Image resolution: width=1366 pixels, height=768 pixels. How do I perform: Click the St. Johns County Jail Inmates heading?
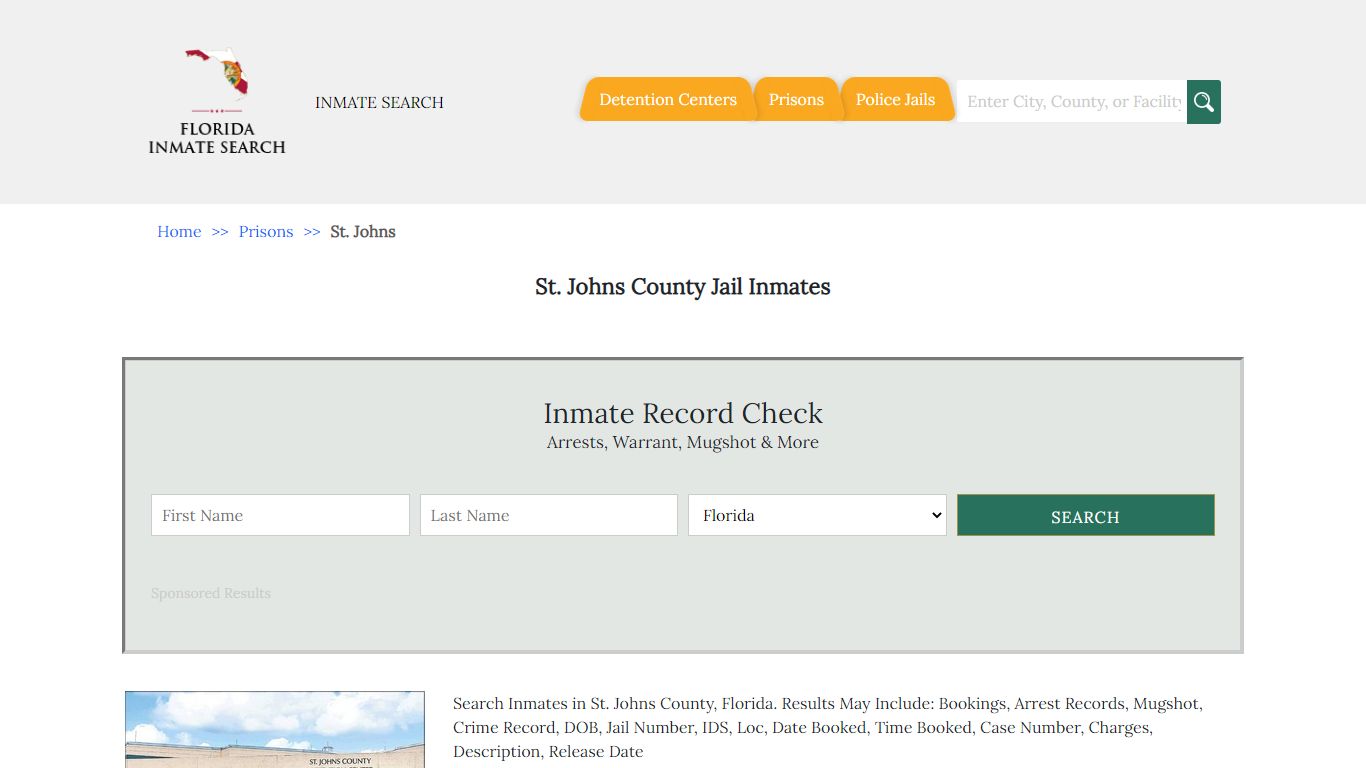(683, 287)
